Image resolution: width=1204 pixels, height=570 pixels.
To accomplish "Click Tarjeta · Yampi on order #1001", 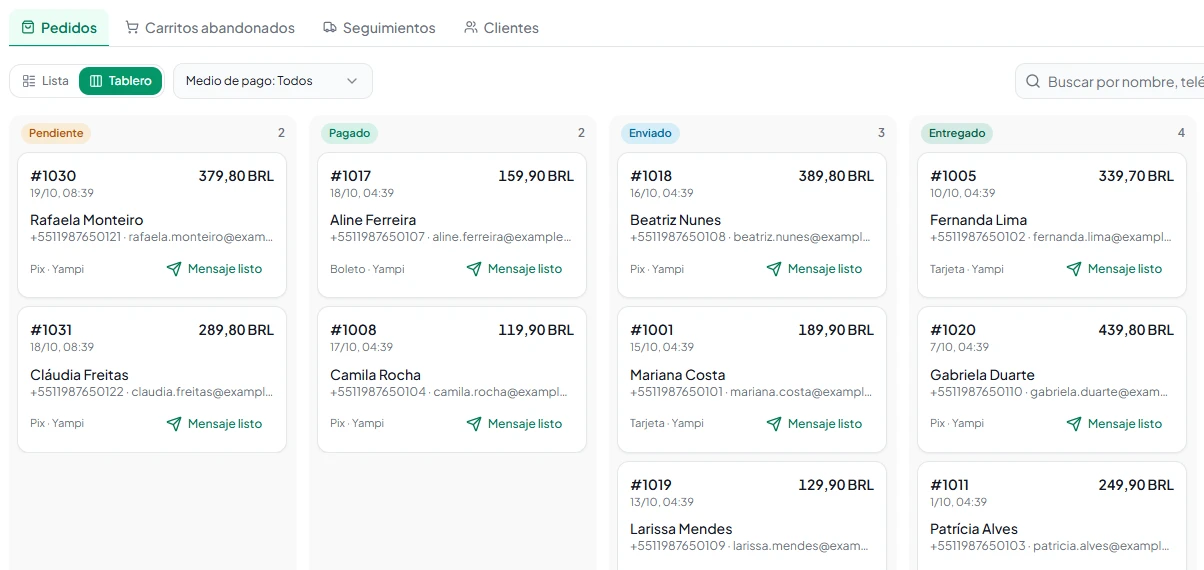I will pos(667,424).
